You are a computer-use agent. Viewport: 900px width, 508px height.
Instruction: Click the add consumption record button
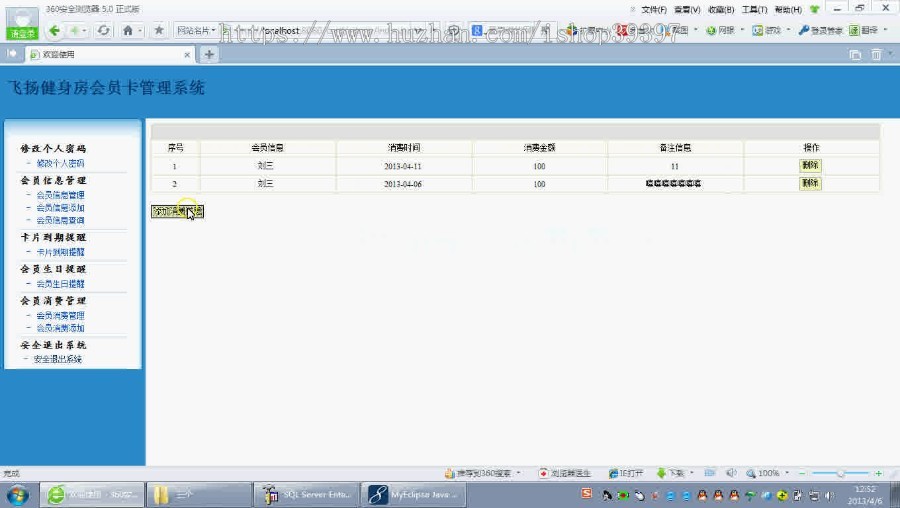click(177, 212)
